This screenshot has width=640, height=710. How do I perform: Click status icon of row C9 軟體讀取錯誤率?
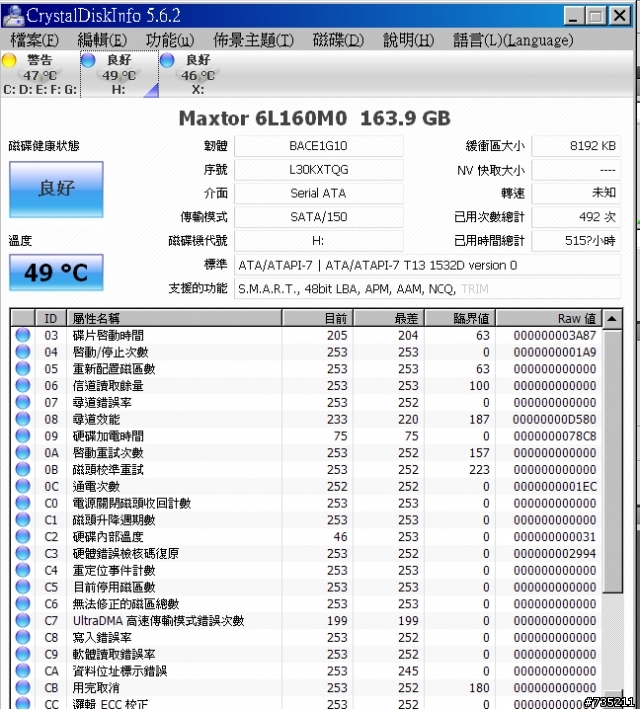(x=23, y=654)
